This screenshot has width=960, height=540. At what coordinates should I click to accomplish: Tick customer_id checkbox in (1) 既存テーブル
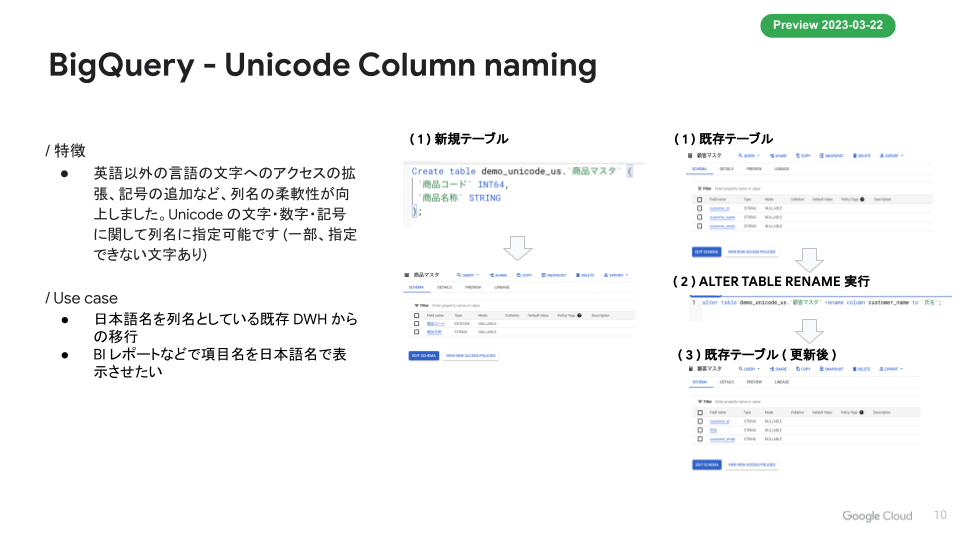coord(700,208)
